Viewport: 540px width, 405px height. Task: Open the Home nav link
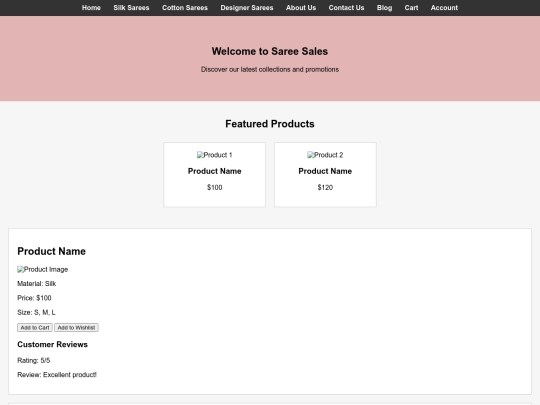[91, 8]
